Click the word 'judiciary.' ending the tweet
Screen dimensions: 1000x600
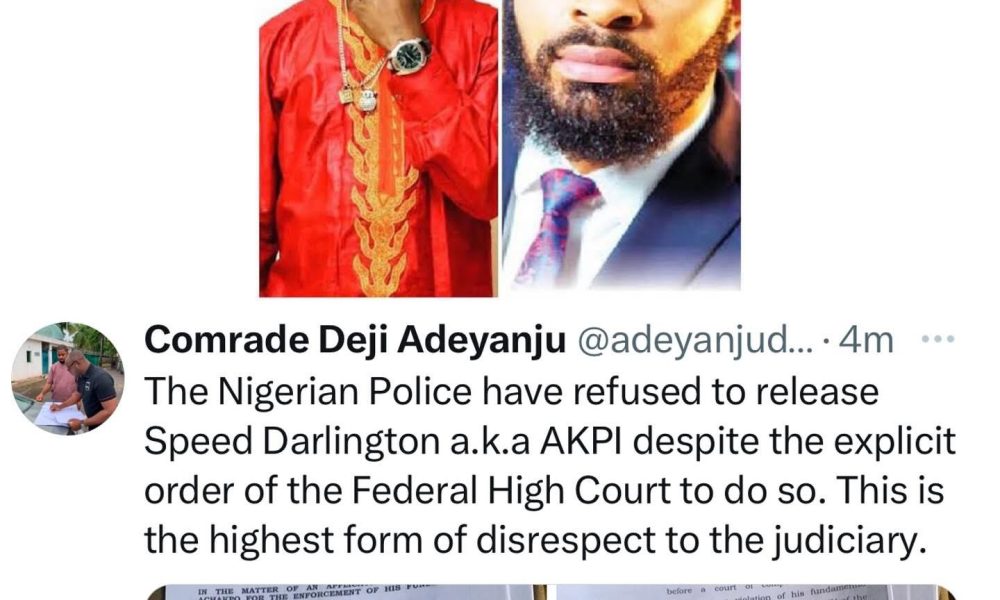[x=850, y=541]
